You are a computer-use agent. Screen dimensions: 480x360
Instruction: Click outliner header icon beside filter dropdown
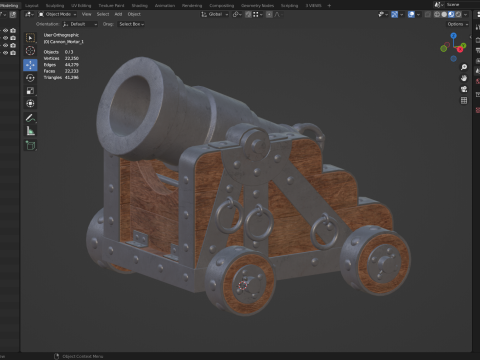[x=13, y=14]
